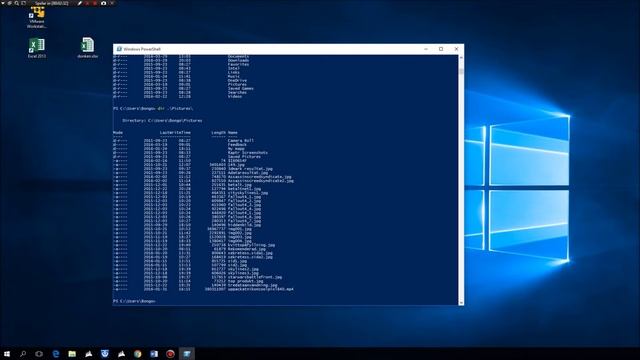Close the Windows PowerShell window
640x360 pixels.
coord(456,49)
